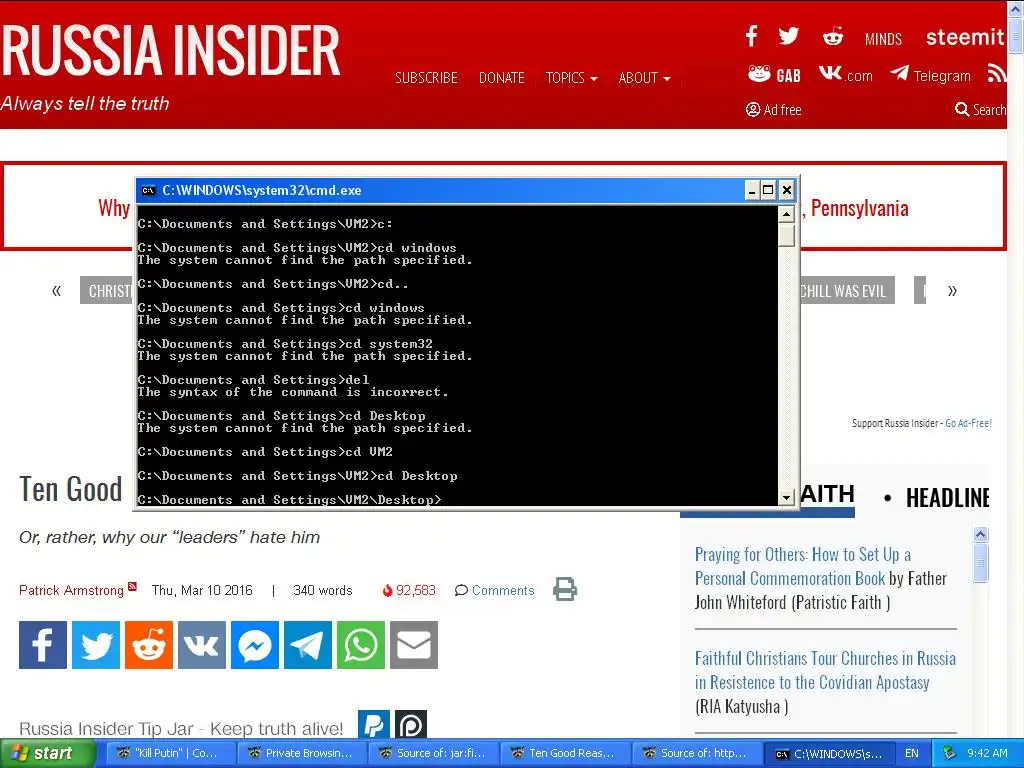
Task: Visit the MINDS social link
Action: point(883,39)
